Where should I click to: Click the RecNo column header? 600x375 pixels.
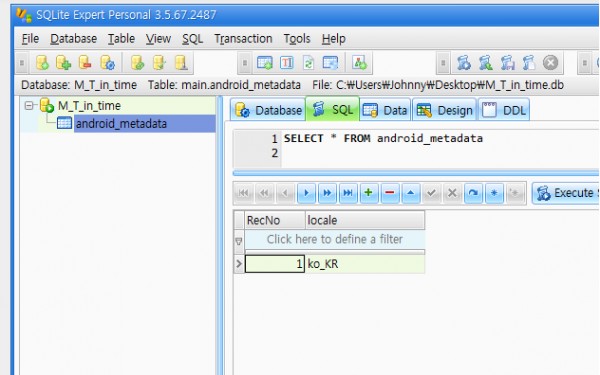tap(275, 220)
